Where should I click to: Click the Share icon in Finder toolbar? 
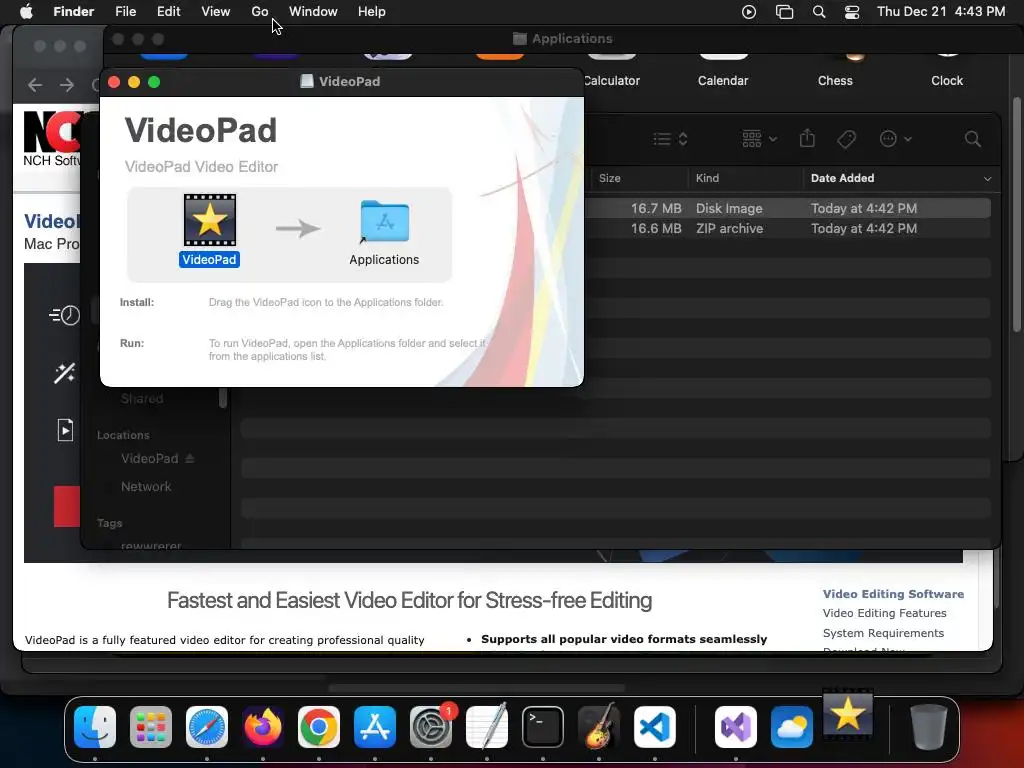coord(807,138)
